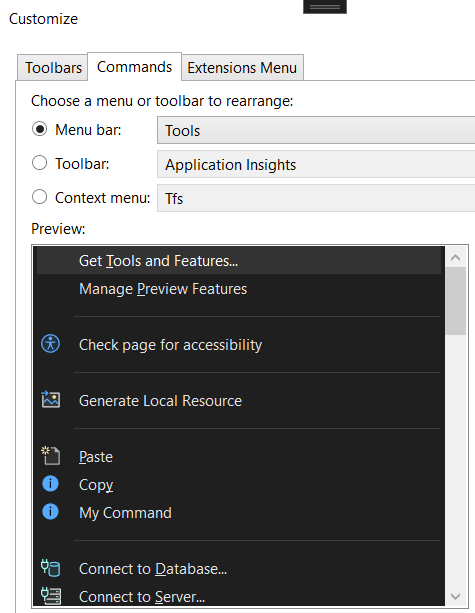The image size is (475, 613).
Task: Click the blue info icon beside Copy
Action: (x=50, y=484)
